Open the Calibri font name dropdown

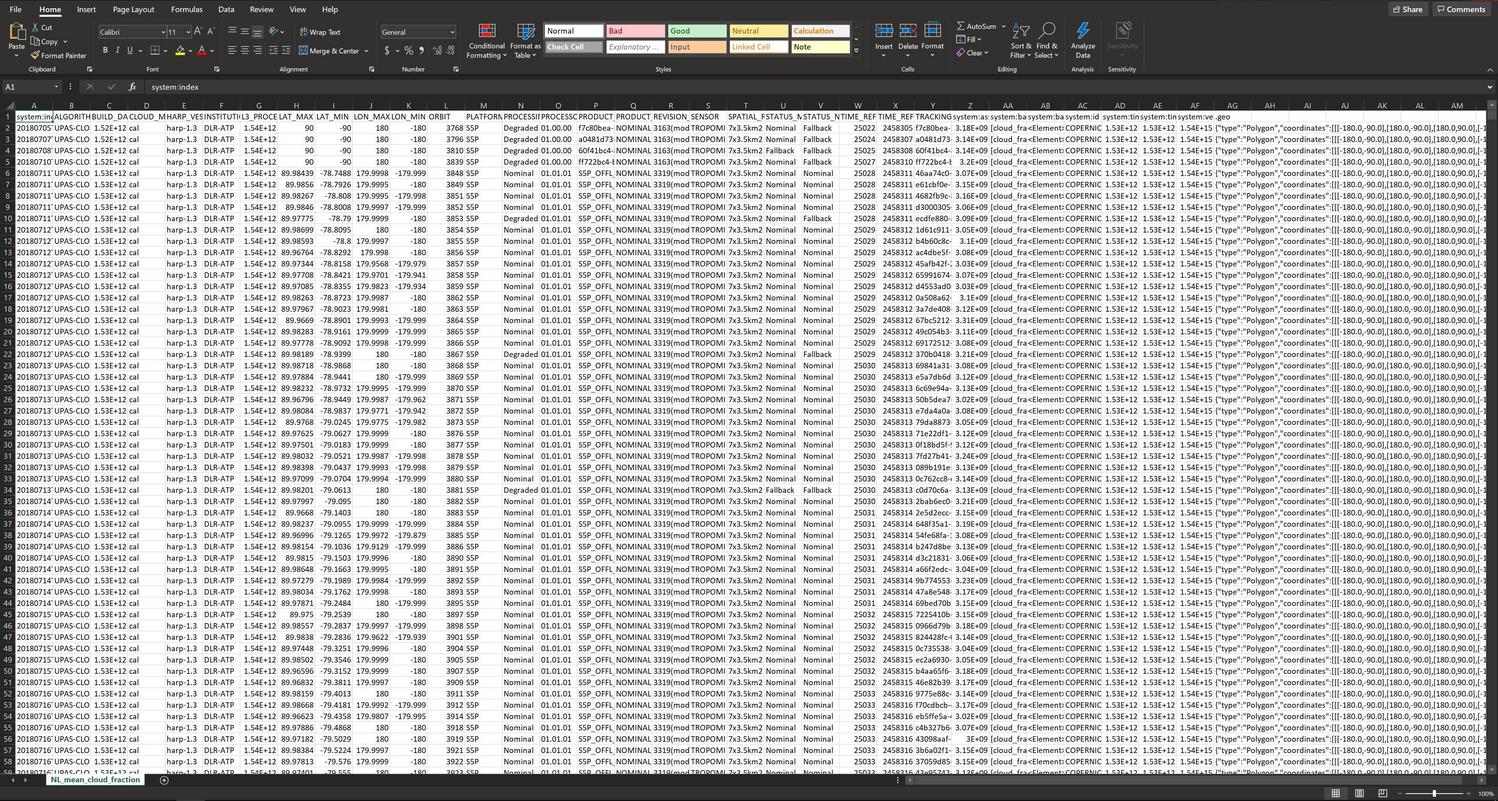click(163, 32)
